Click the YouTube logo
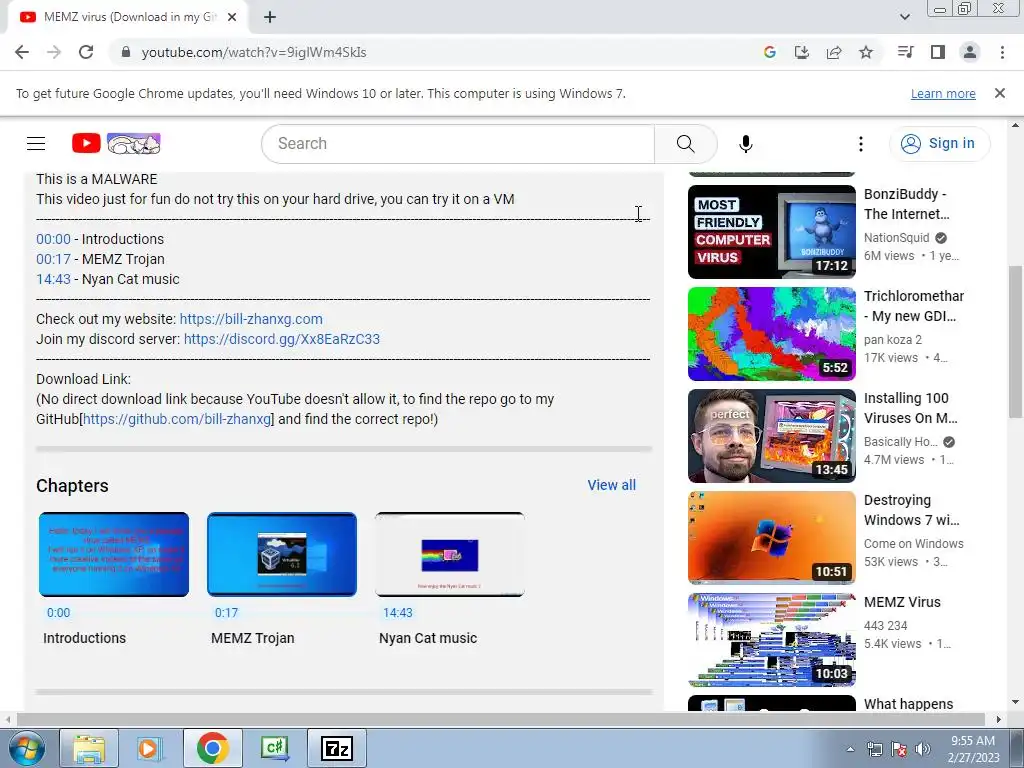 tap(116, 143)
